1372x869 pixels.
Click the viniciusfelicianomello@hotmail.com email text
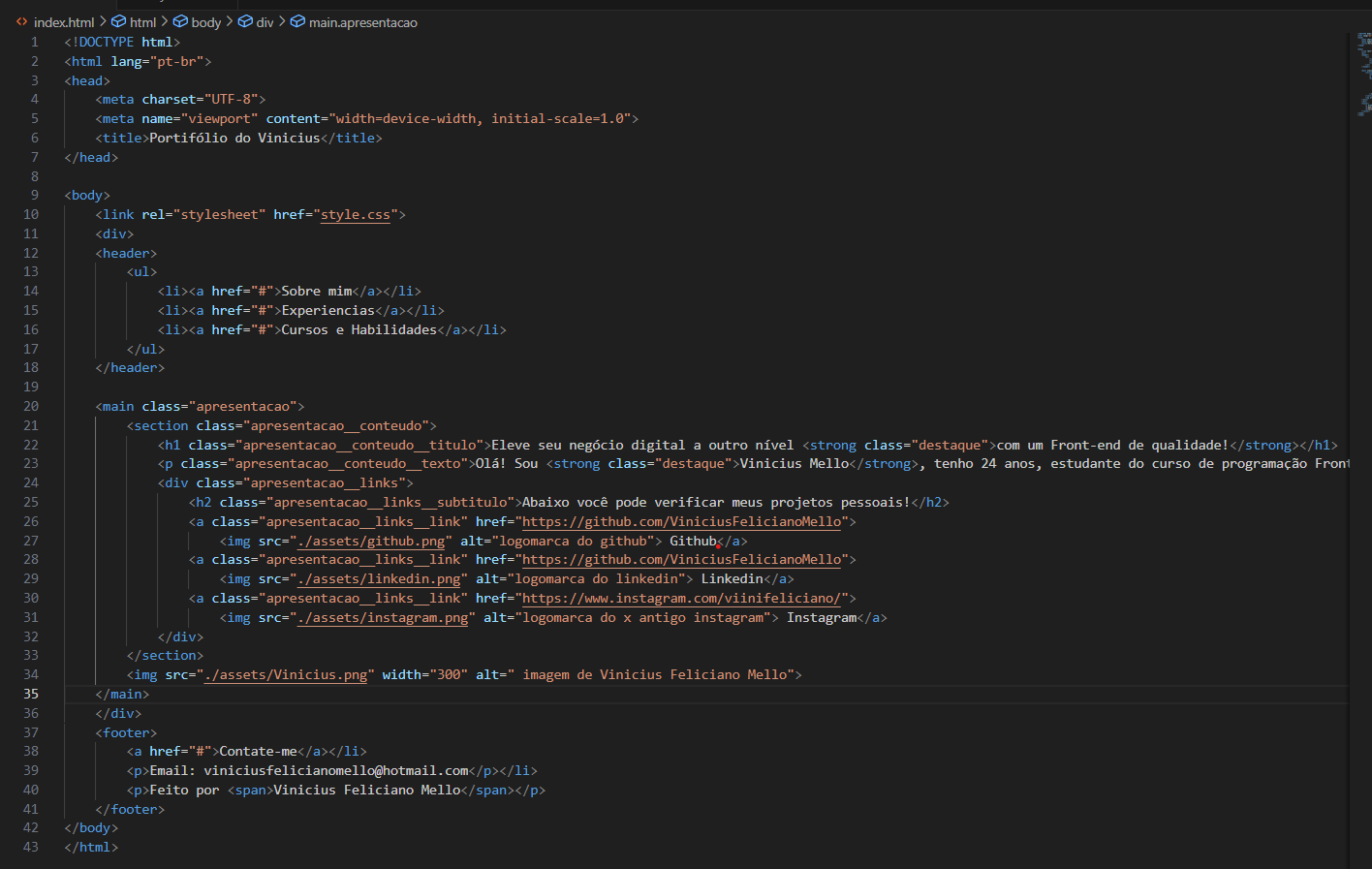point(336,771)
